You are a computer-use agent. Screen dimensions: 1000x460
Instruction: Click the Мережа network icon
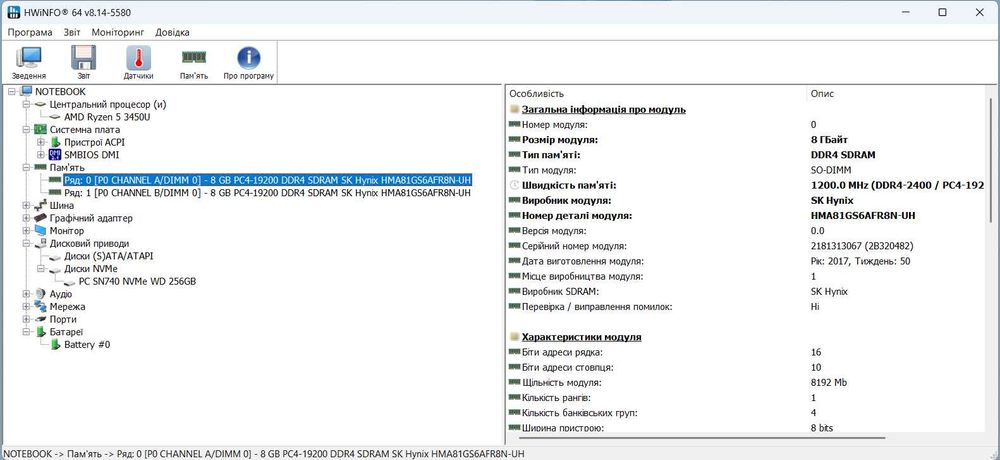(41, 306)
